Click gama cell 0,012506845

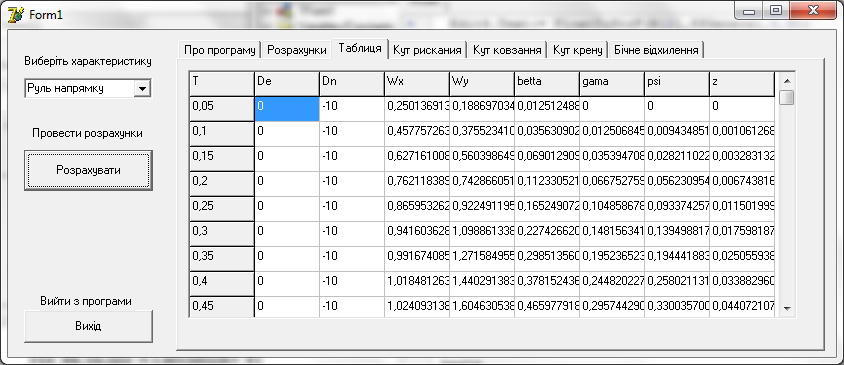pyautogui.click(x=612, y=134)
